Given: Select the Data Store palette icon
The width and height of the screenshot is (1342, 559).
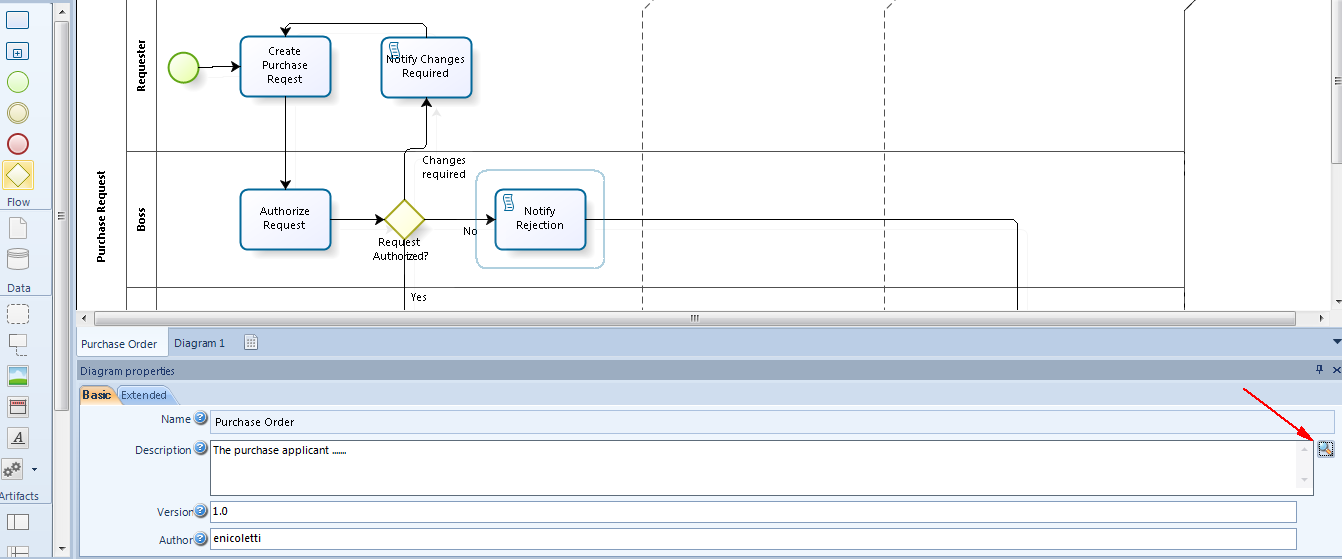Looking at the screenshot, I should 18,260.
